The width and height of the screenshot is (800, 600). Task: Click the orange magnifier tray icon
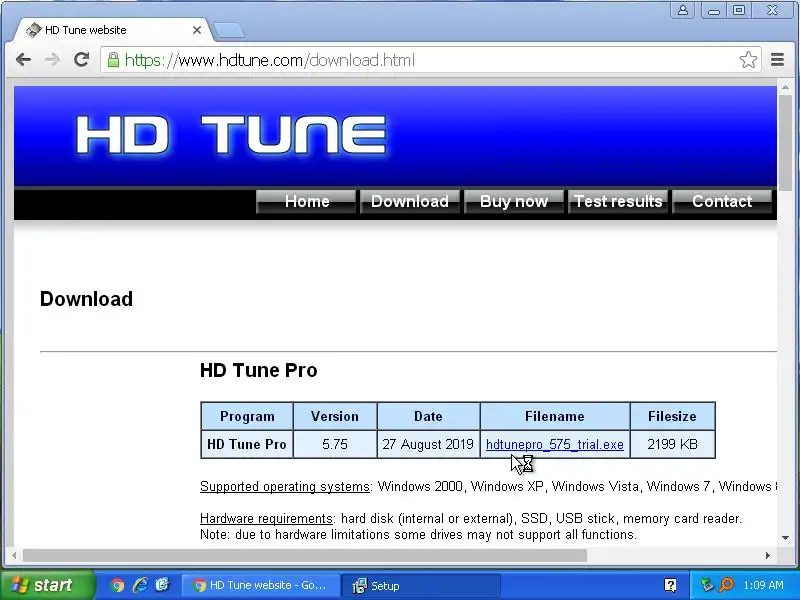click(x=726, y=585)
